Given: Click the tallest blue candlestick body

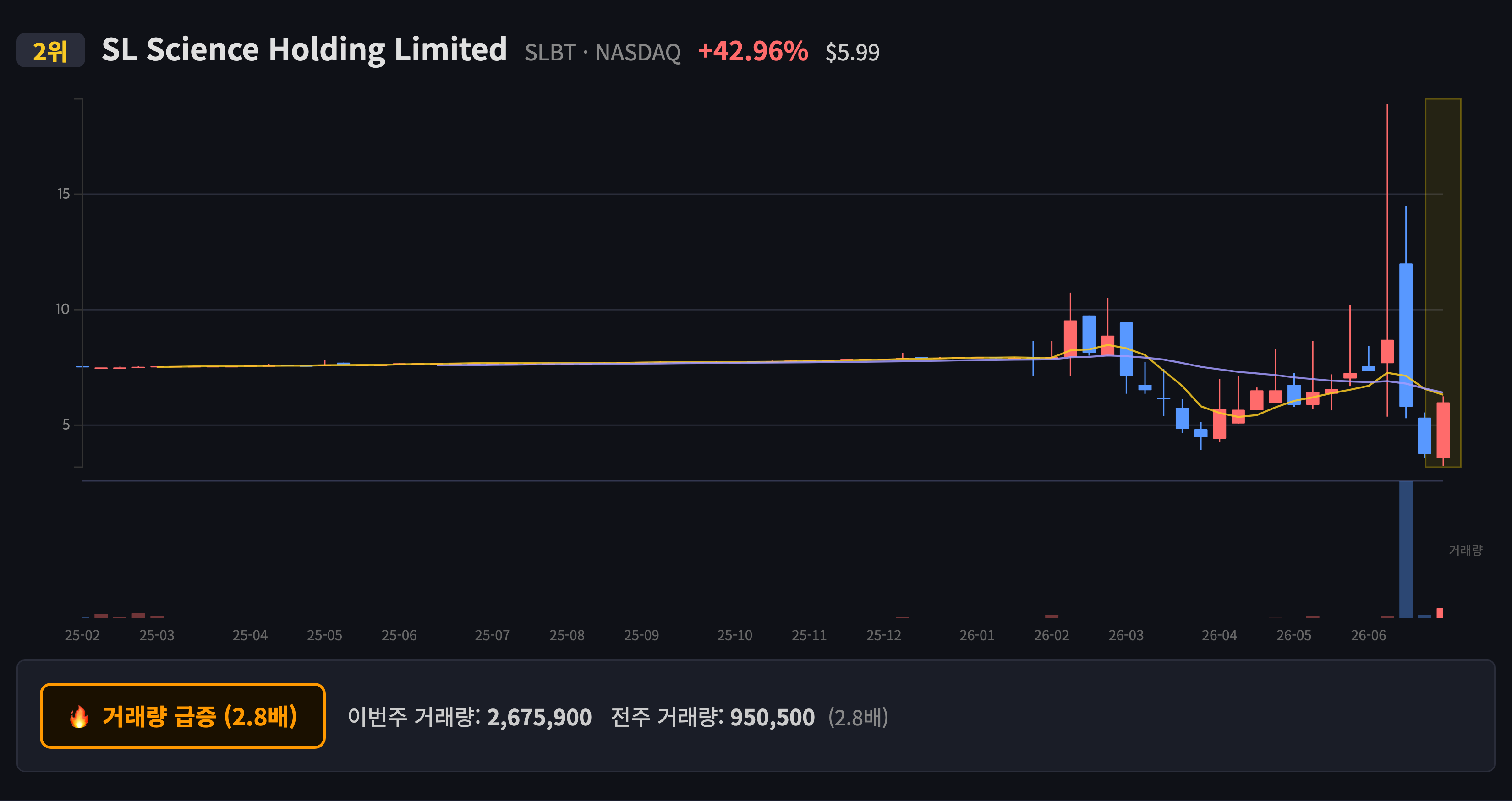Looking at the screenshot, I should [x=1406, y=335].
